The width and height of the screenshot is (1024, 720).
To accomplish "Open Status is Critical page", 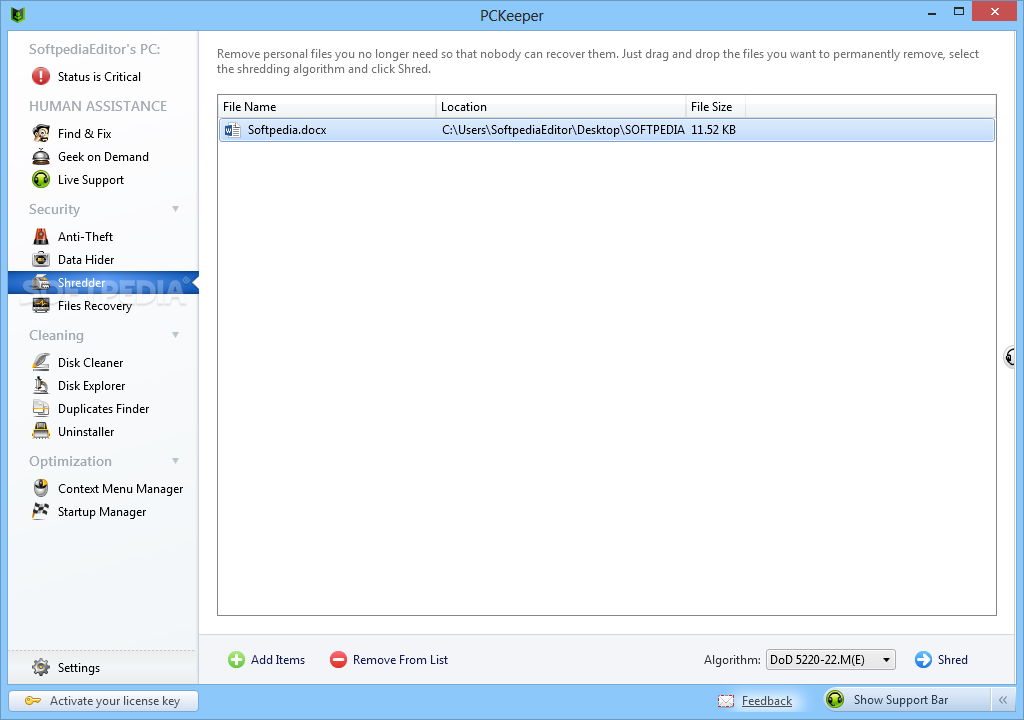I will click(x=99, y=76).
